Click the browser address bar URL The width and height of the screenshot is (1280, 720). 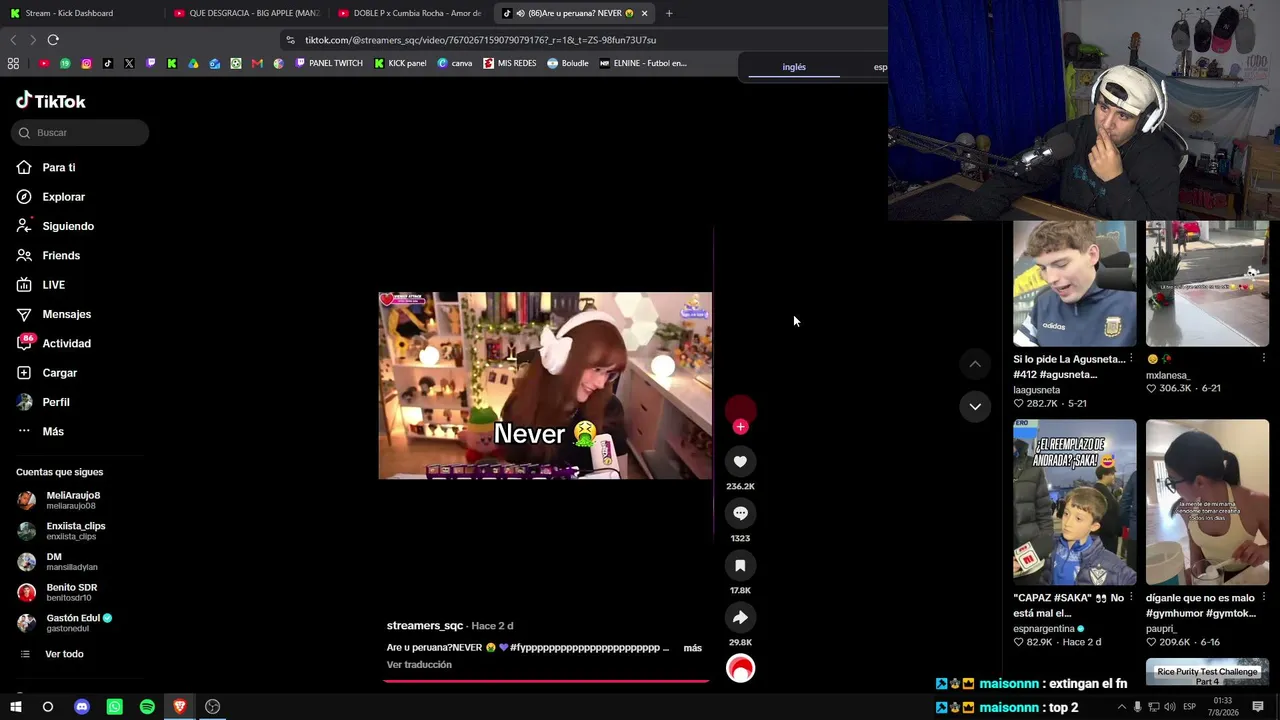480,40
